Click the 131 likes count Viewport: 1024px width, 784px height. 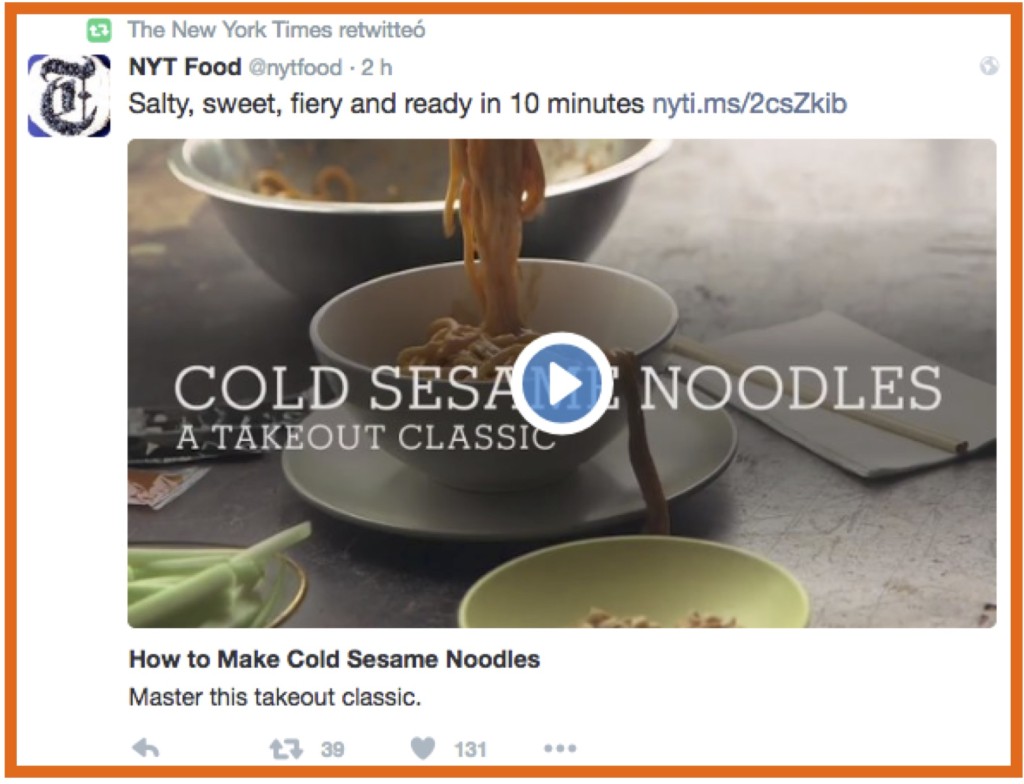[x=470, y=749]
